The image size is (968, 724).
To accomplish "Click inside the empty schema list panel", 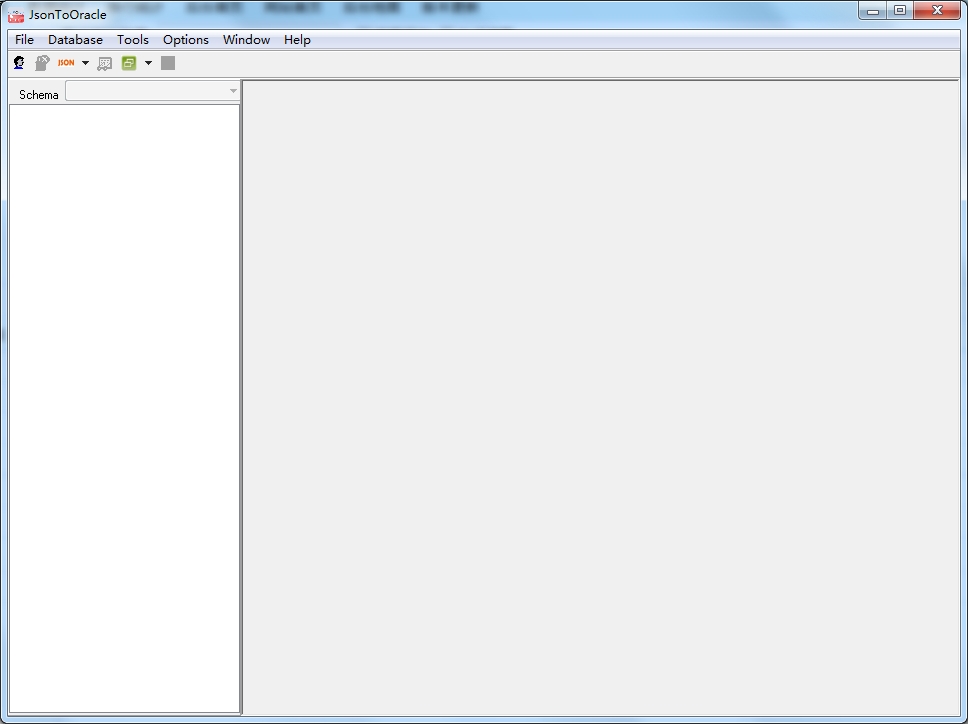I will point(124,400).
